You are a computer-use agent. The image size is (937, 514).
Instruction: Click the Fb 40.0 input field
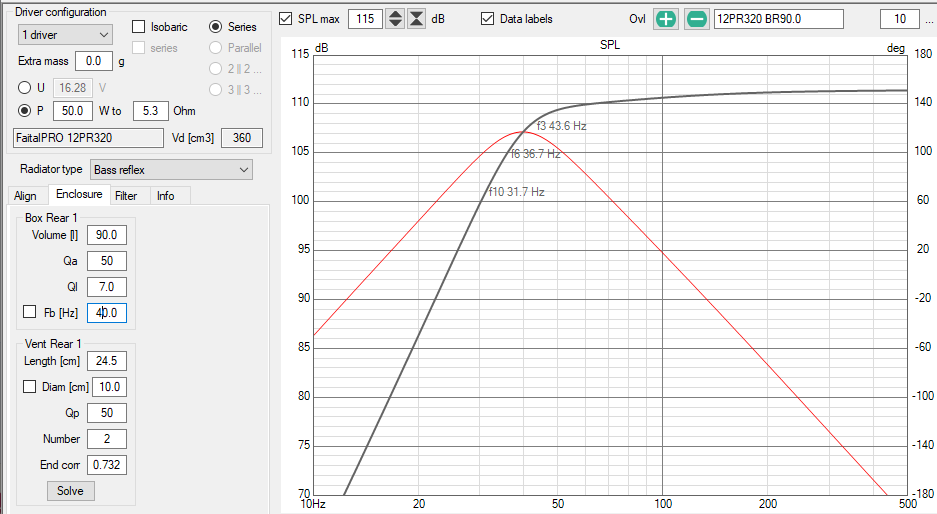107,313
